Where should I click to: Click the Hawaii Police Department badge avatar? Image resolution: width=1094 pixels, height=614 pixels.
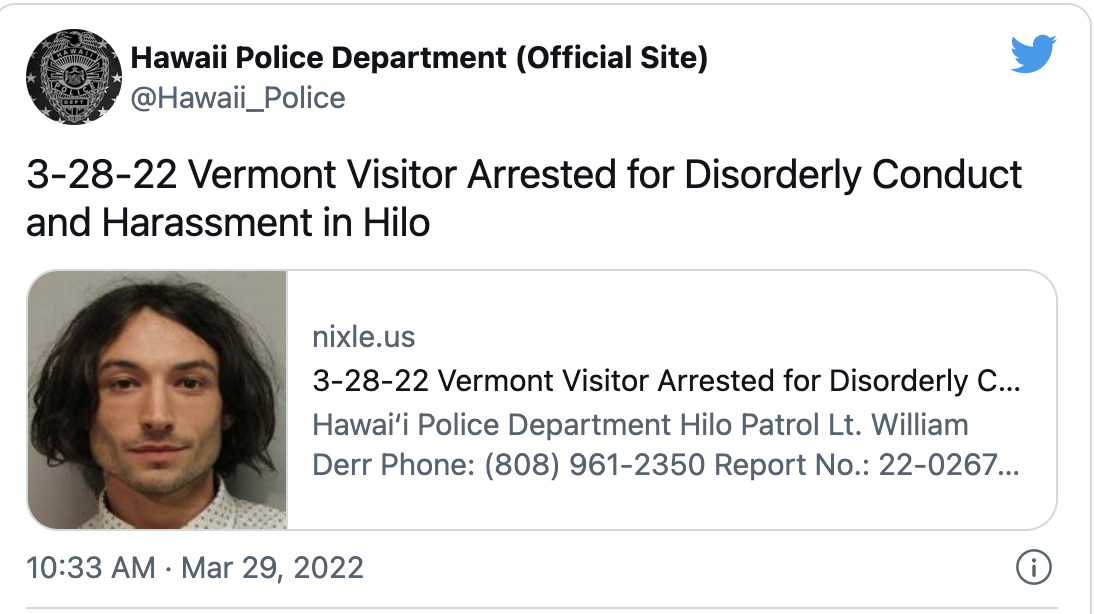[x=73, y=77]
